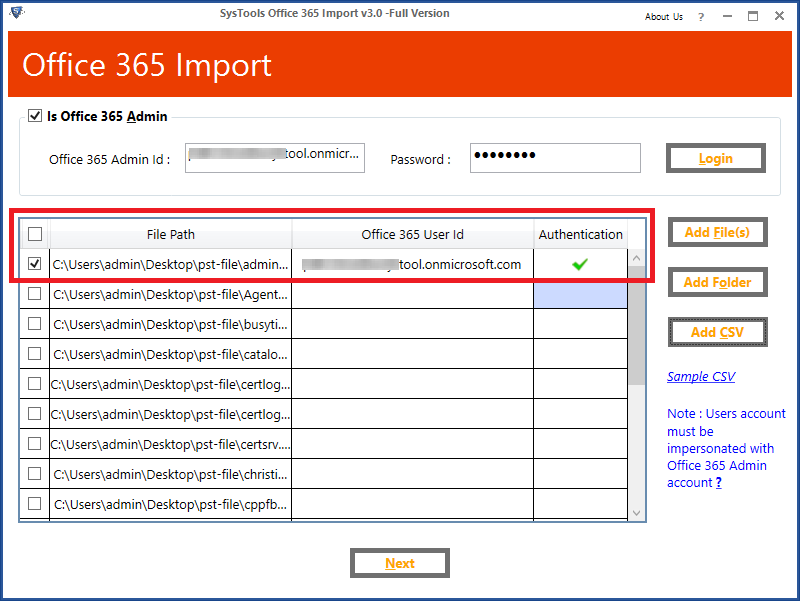This screenshot has width=800, height=601.
Task: Check the Agent pst-file row checkbox
Action: tap(35, 294)
